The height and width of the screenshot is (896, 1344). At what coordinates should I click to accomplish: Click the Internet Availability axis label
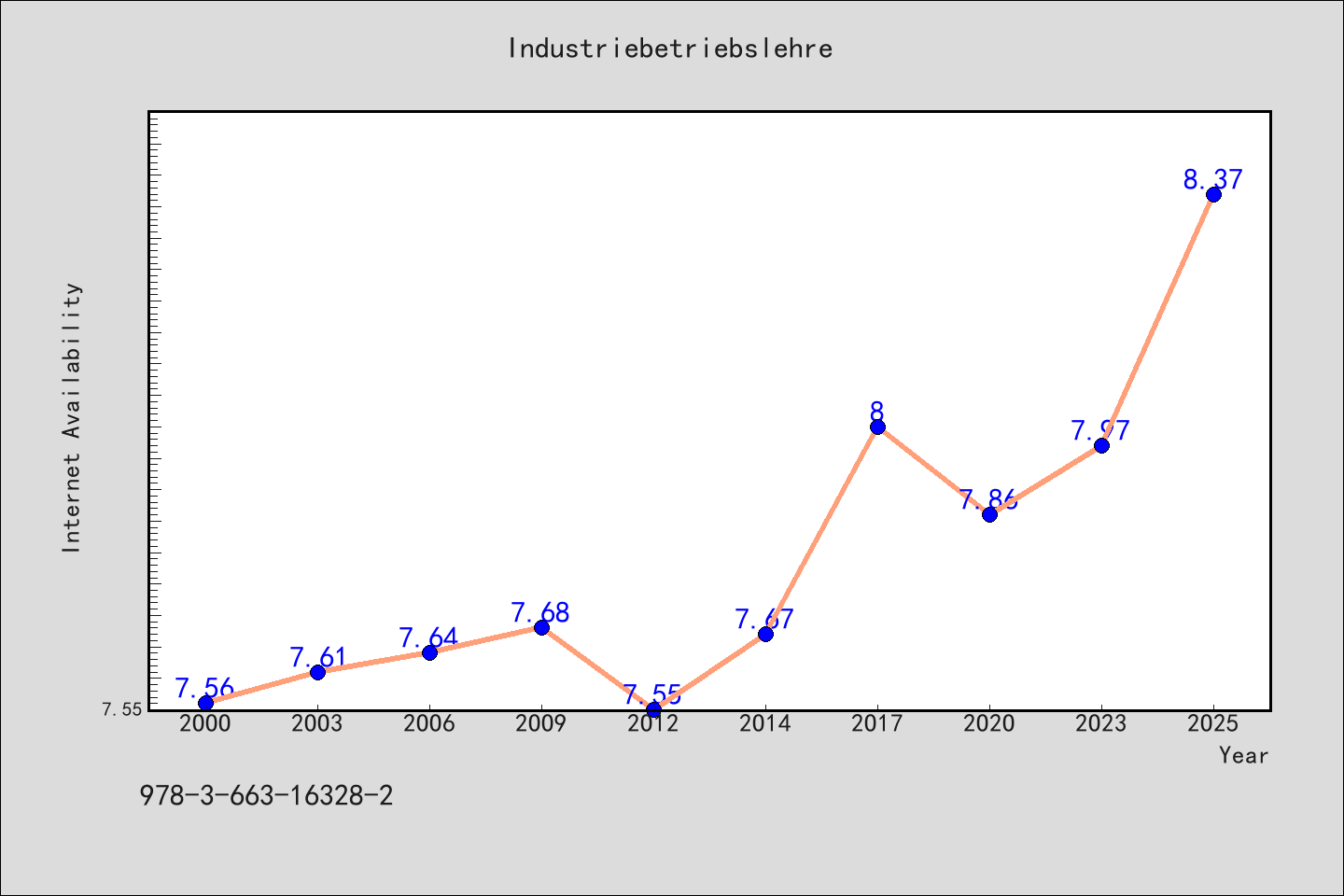pyautogui.click(x=72, y=417)
